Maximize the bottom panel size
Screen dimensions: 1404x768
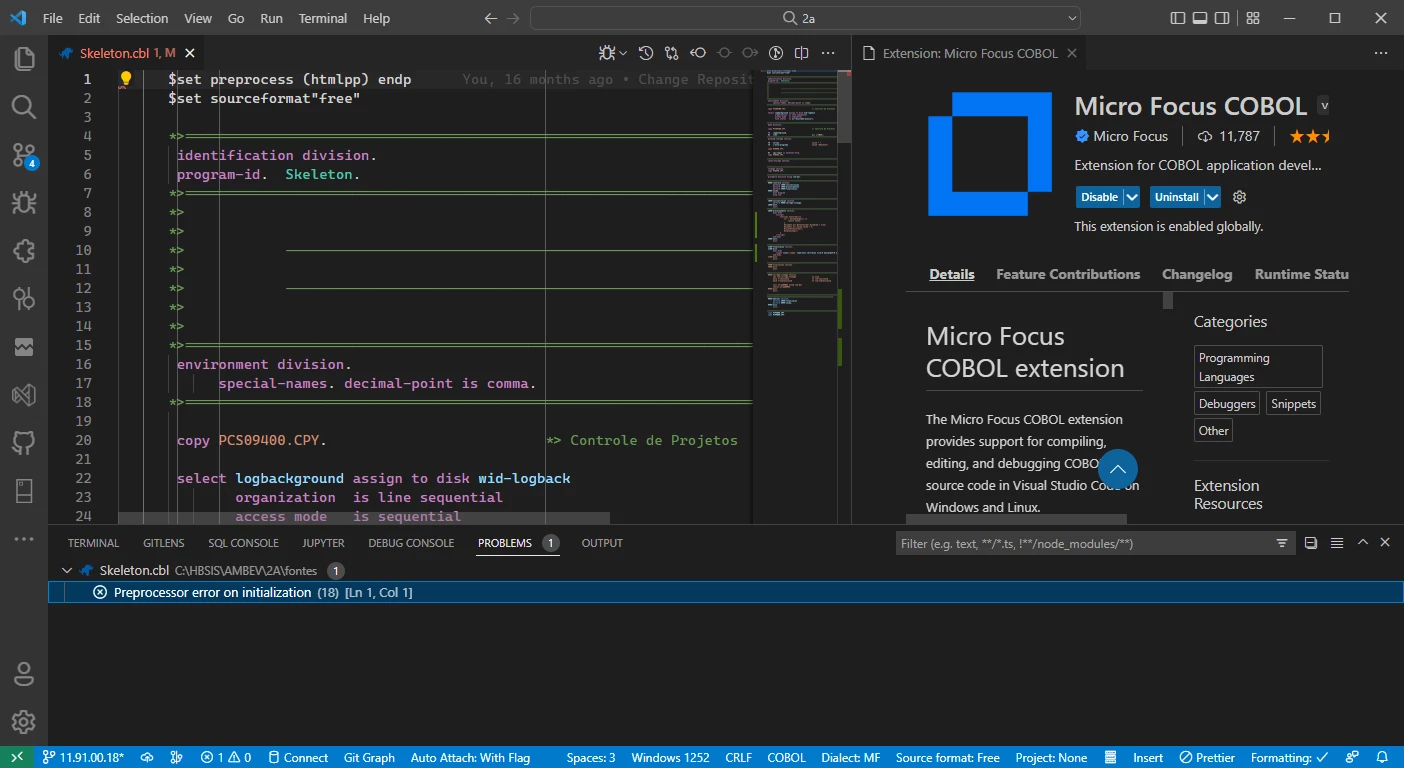(1362, 542)
